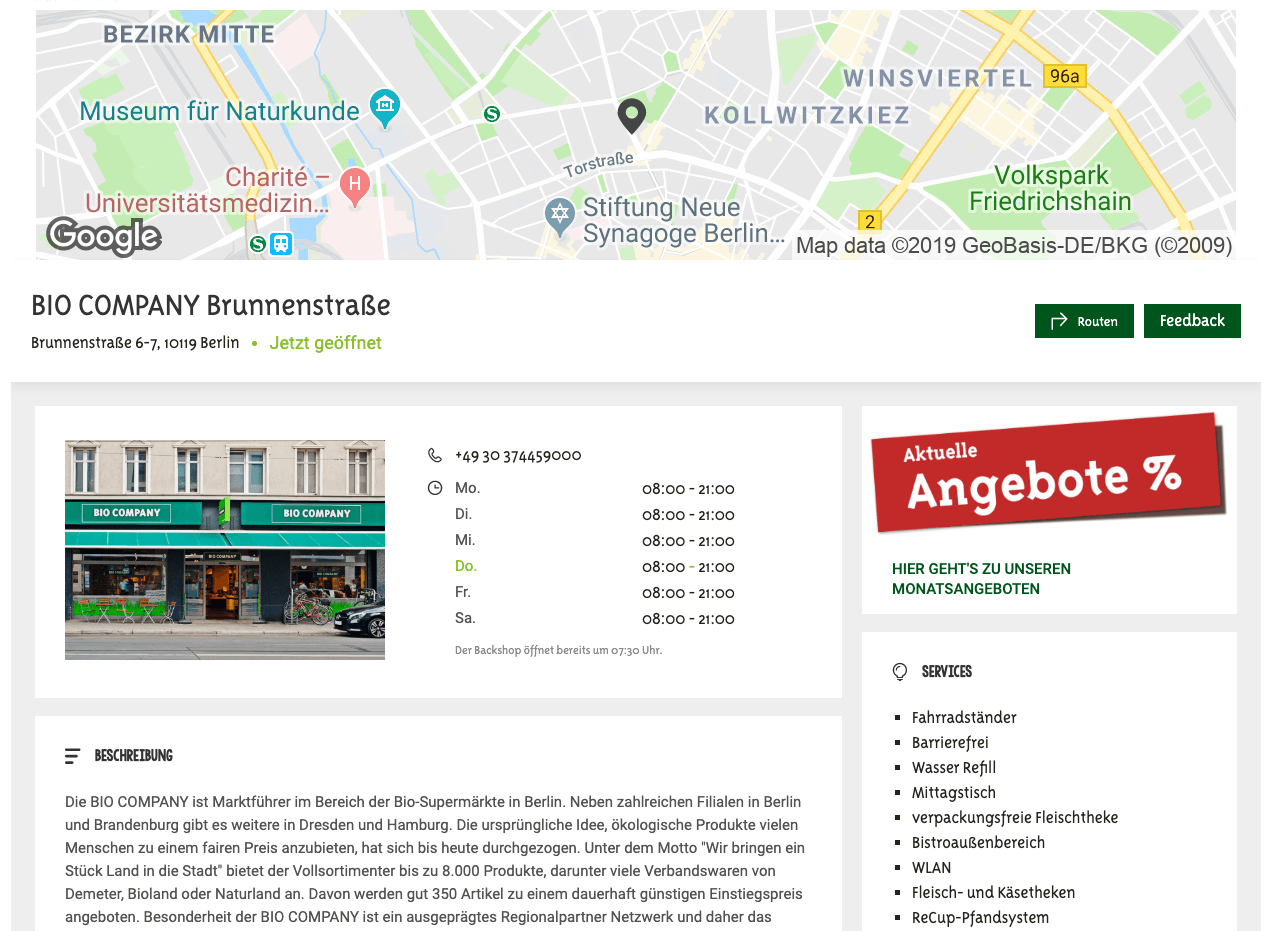1272x931 pixels.
Task: Click the WLAN service item
Action: point(932,868)
